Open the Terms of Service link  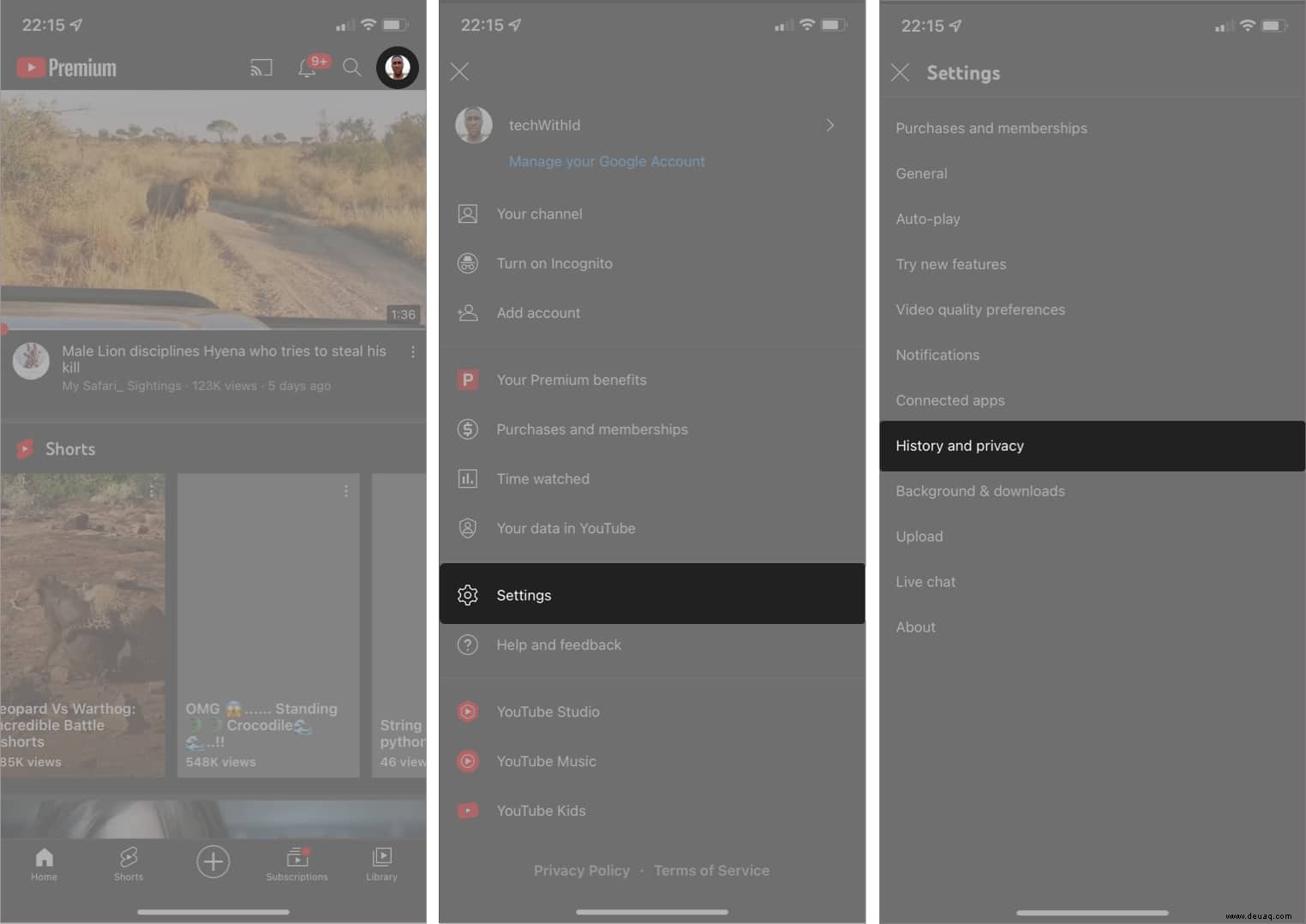[711, 871]
